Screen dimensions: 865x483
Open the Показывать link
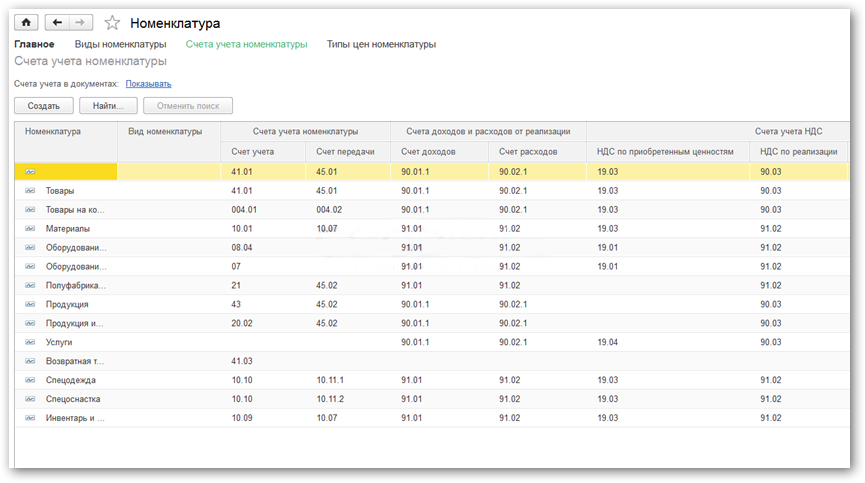[148, 84]
